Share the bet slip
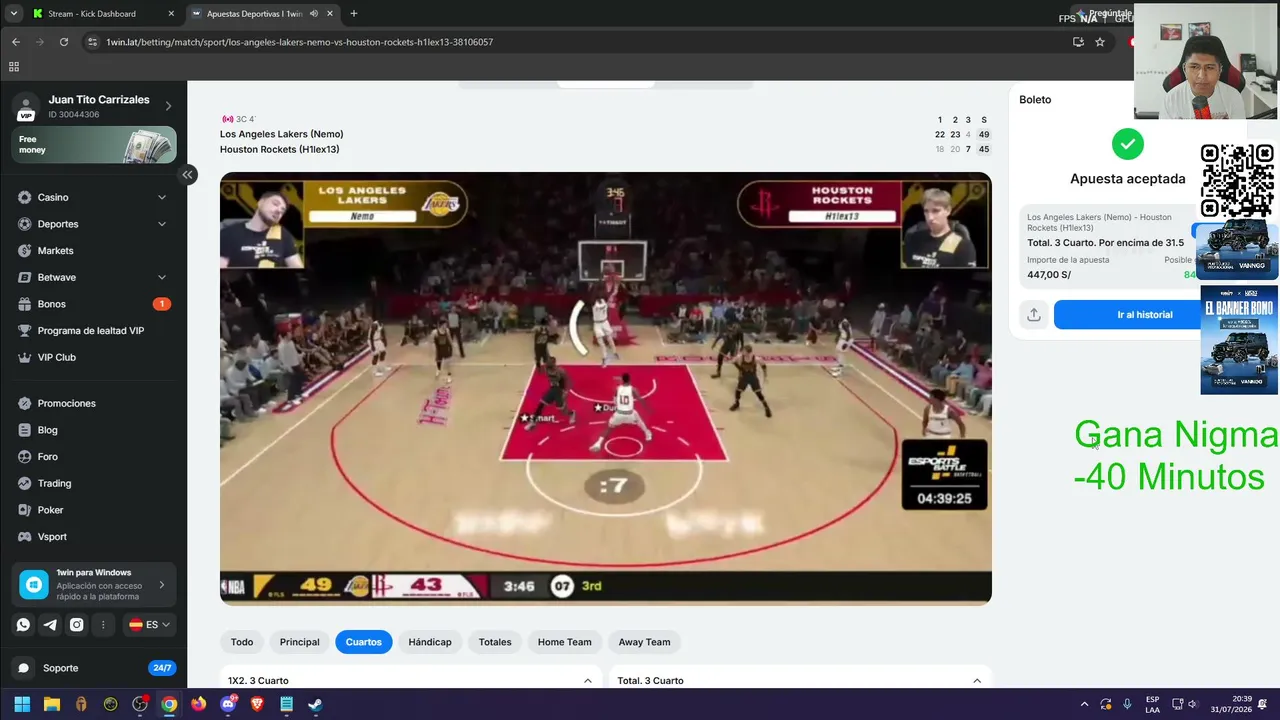This screenshot has height=720, width=1280. [x=1034, y=314]
